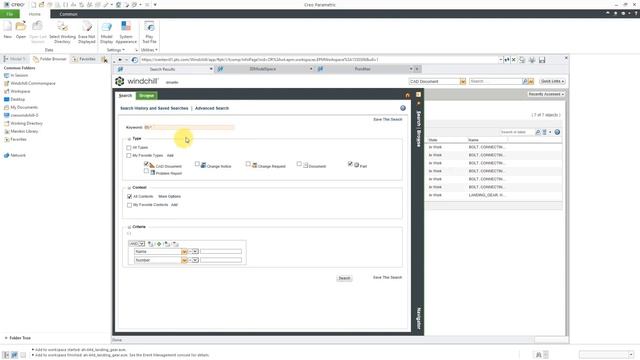Switch to the Folder Browser tab
Viewport: 640px width, 360px height.
[x=50, y=59]
